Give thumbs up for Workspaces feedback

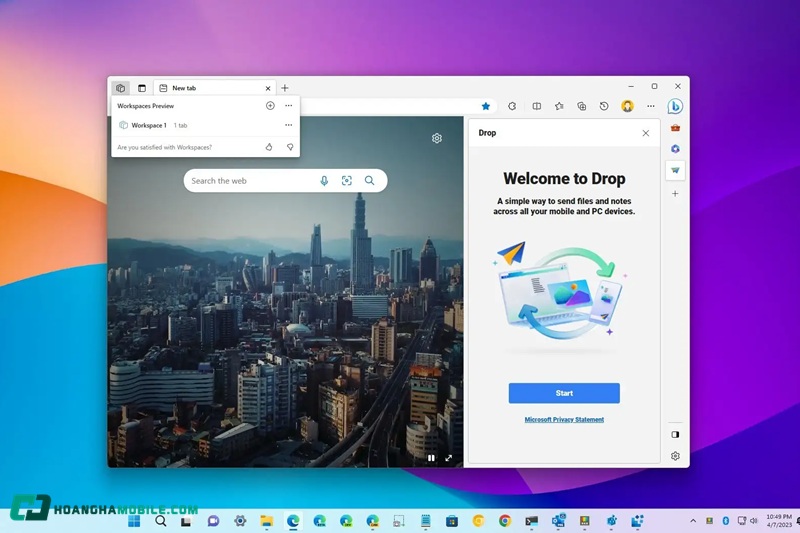point(269,147)
